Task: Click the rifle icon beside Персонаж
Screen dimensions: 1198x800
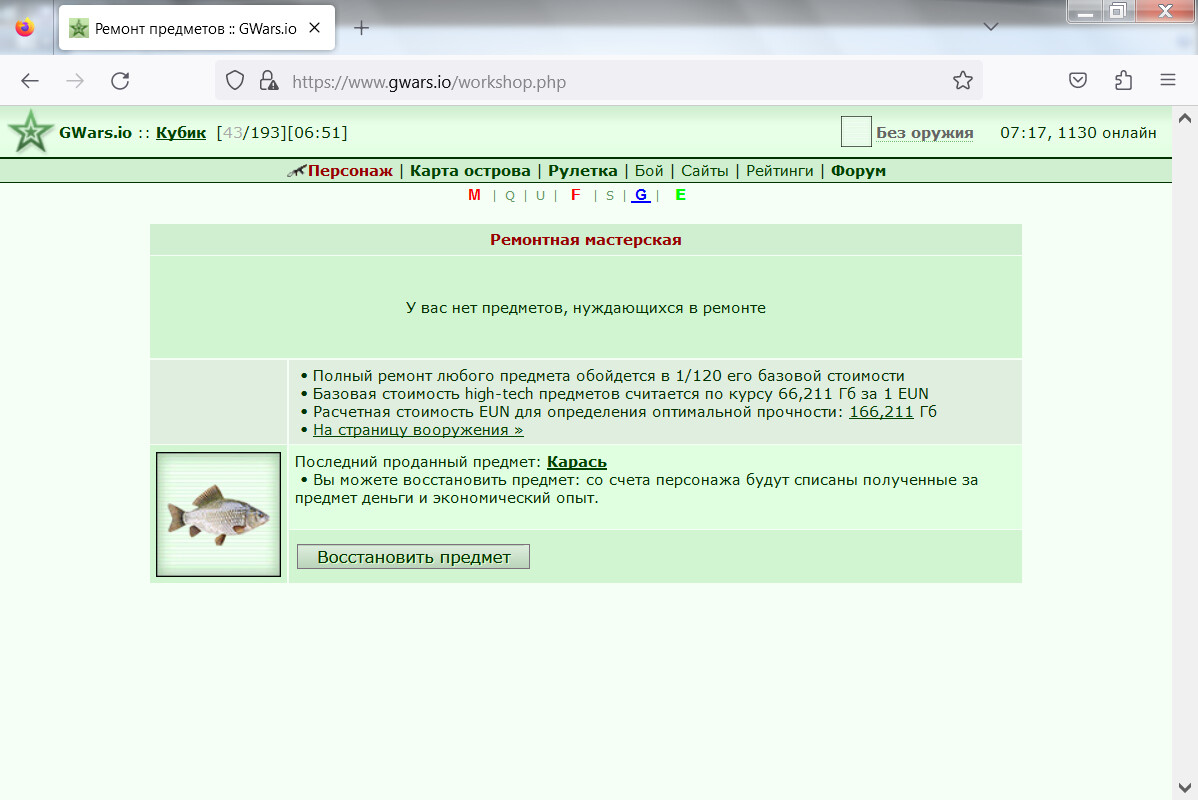Action: click(x=296, y=171)
